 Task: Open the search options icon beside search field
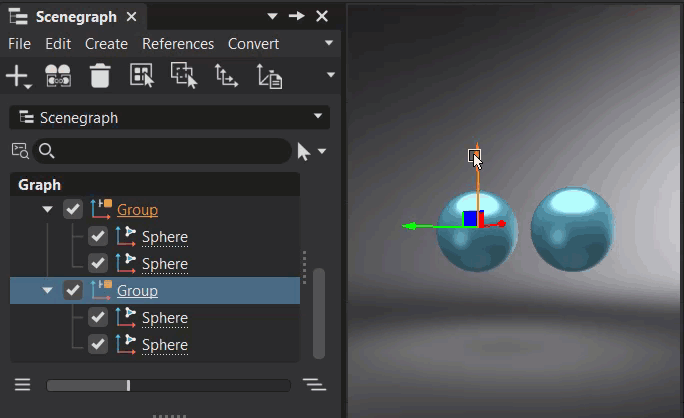[x=20, y=151]
